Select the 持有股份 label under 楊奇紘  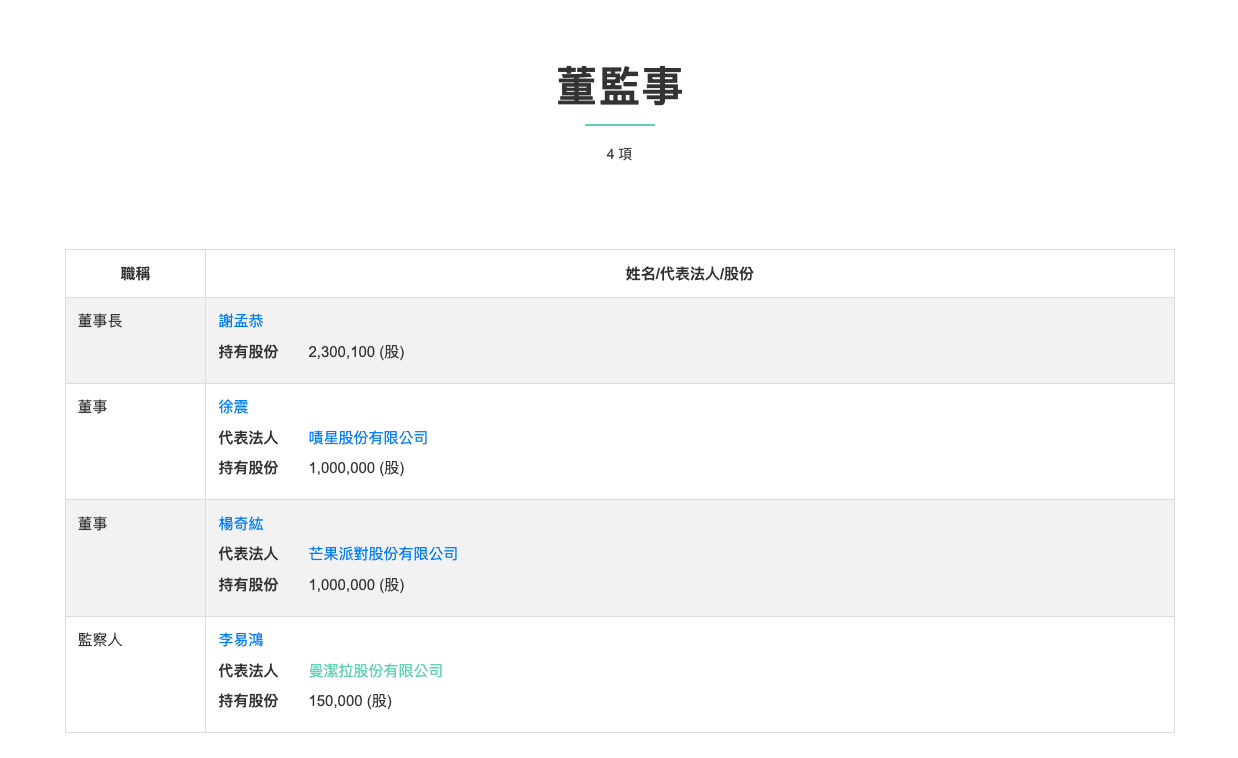249,585
